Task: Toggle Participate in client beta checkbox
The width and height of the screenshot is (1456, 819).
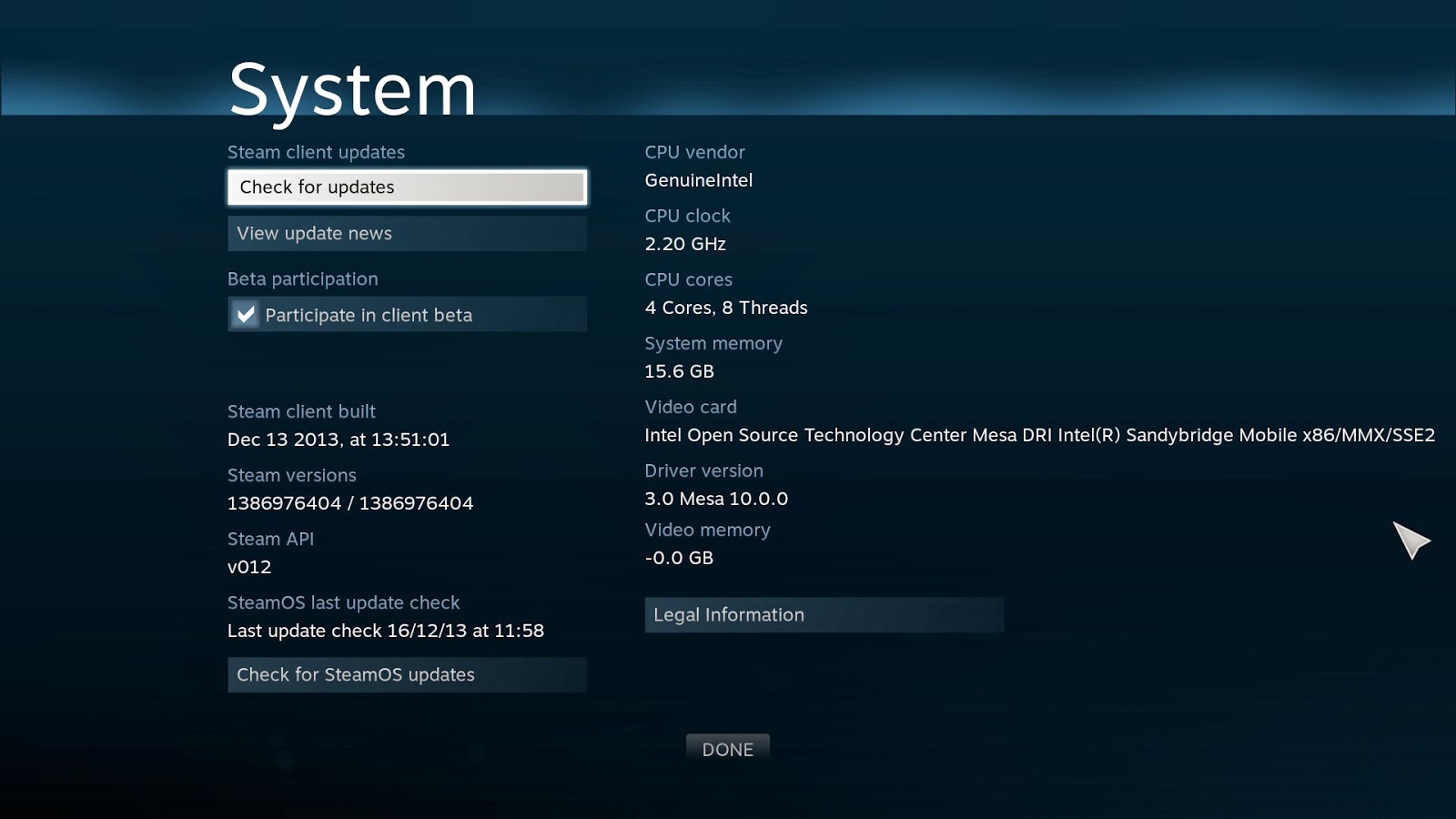Action: point(245,314)
